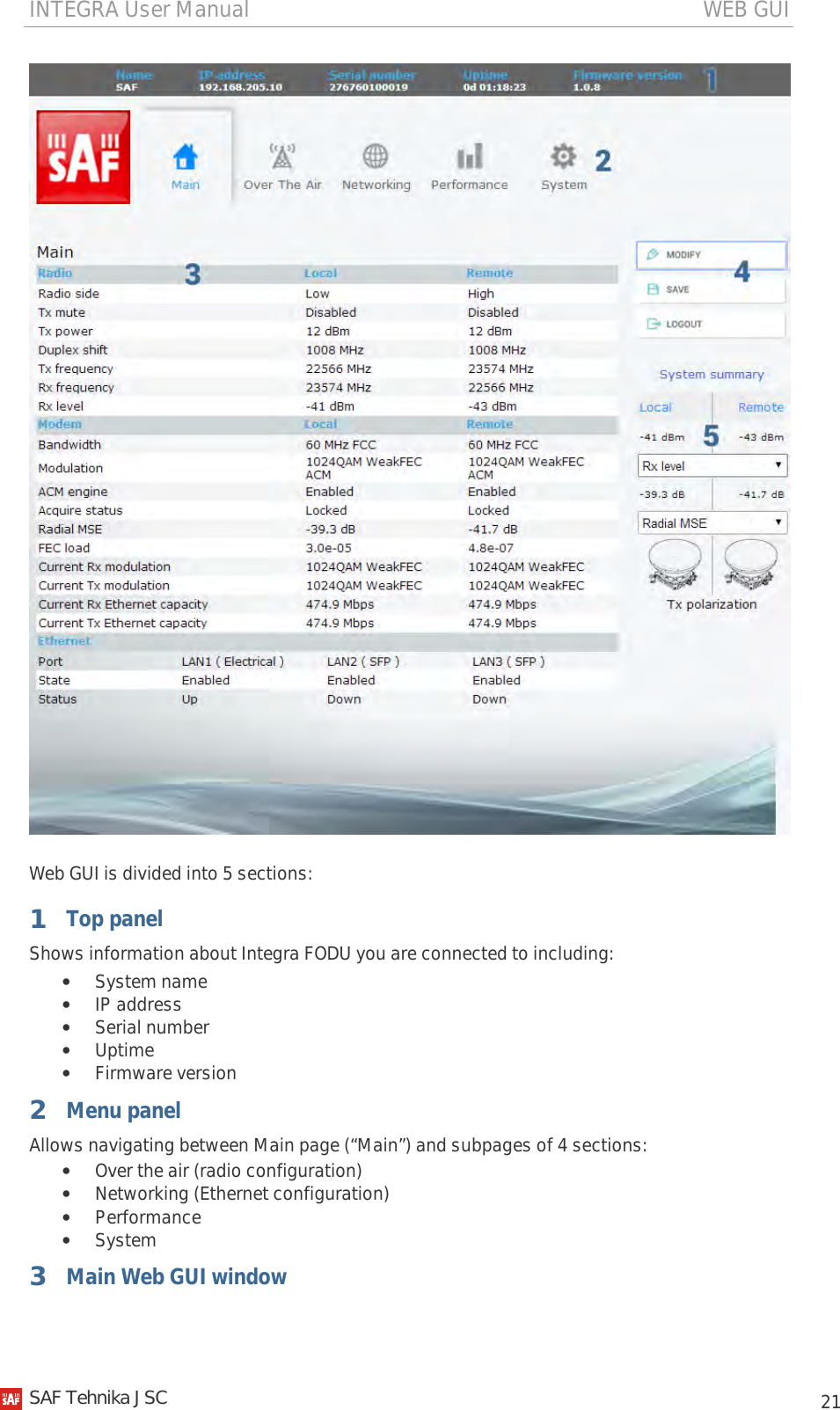
Task: Click the SAVE button
Action: [711, 289]
